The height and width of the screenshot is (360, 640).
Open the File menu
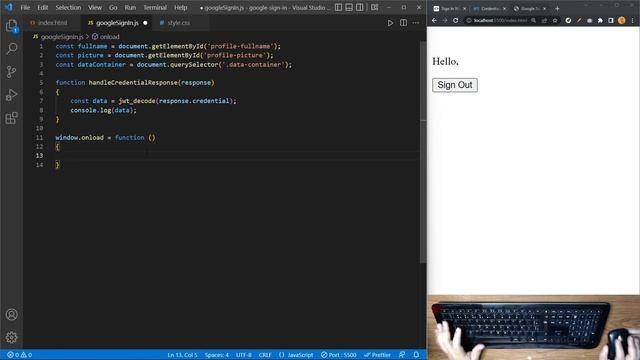pyautogui.click(x=25, y=7)
